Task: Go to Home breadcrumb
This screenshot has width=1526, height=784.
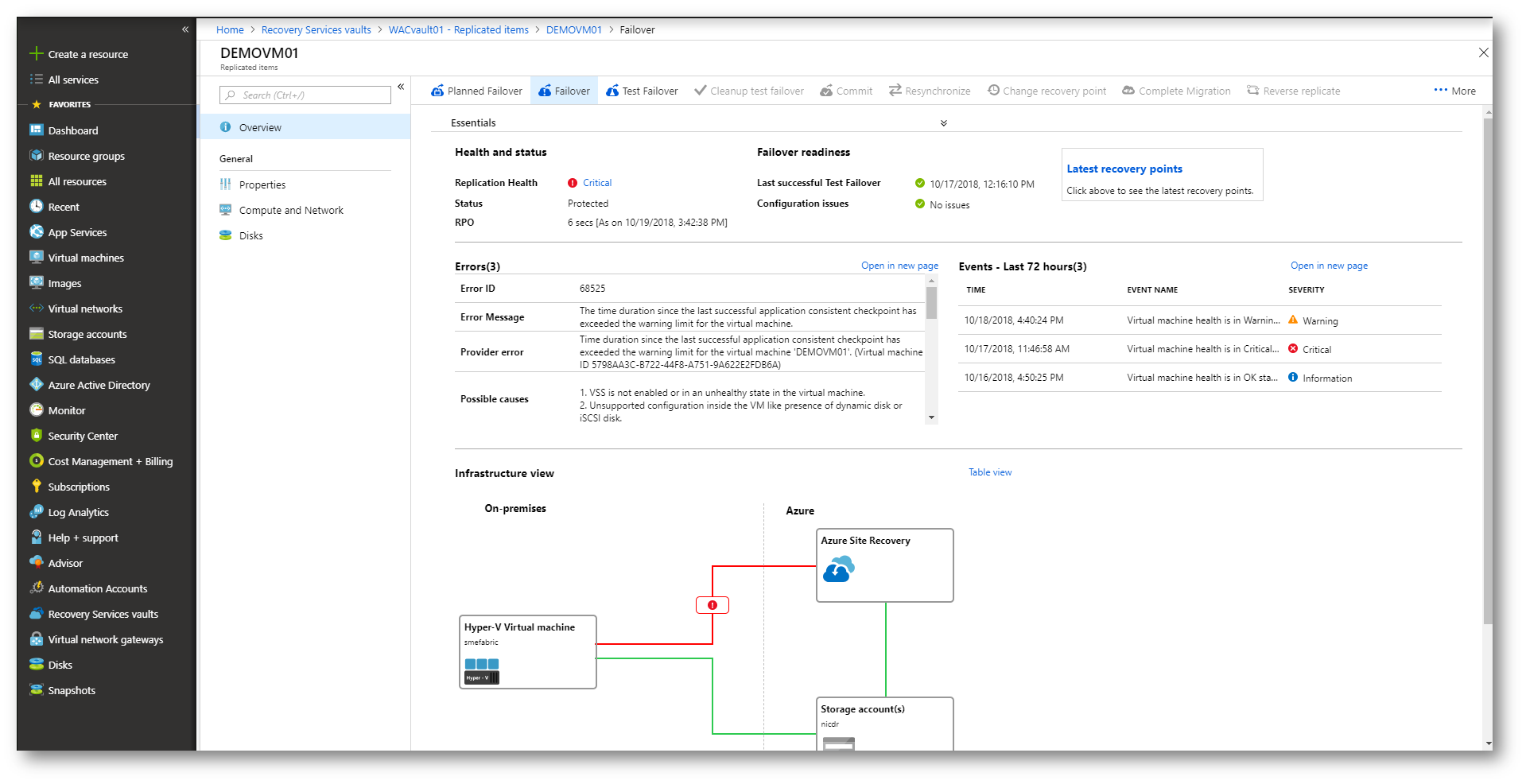Action: pos(230,29)
